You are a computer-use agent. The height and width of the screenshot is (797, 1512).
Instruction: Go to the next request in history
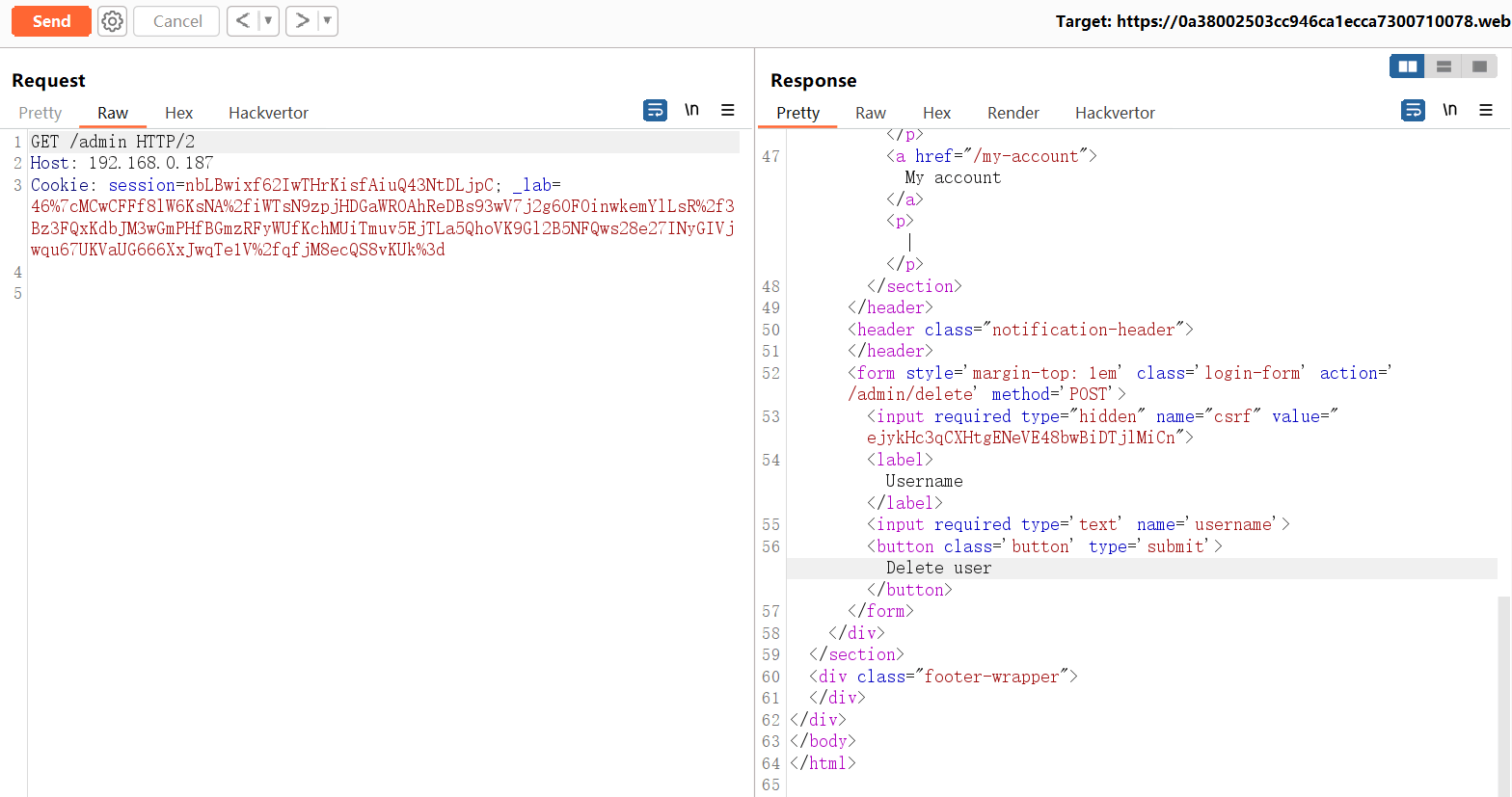pyautogui.click(x=302, y=21)
